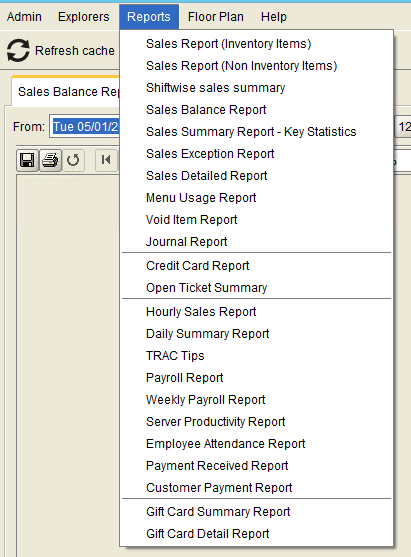Click the save floppy disk icon
Image resolution: width=411 pixels, height=557 pixels.
[27, 160]
